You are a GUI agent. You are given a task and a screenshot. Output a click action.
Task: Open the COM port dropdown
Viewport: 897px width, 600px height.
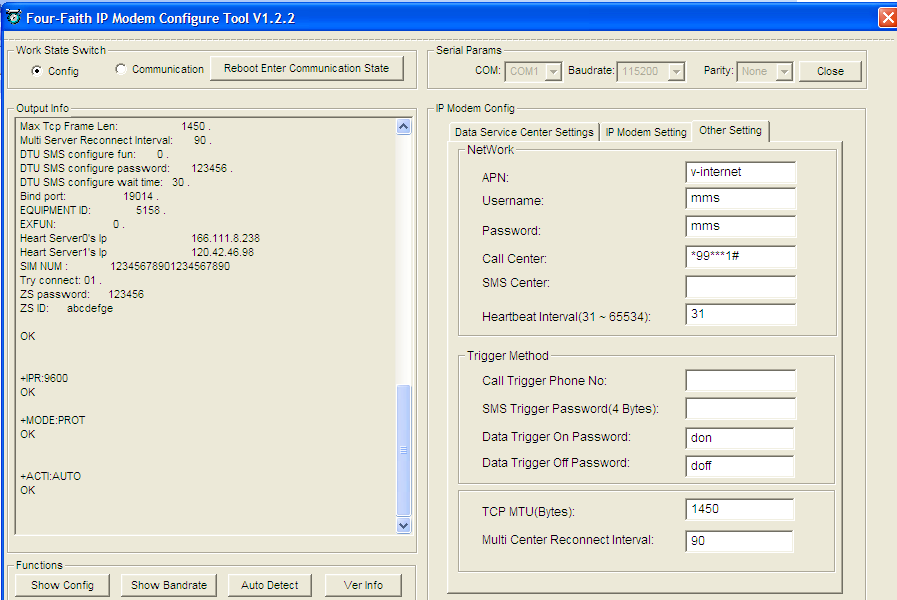(x=553, y=71)
